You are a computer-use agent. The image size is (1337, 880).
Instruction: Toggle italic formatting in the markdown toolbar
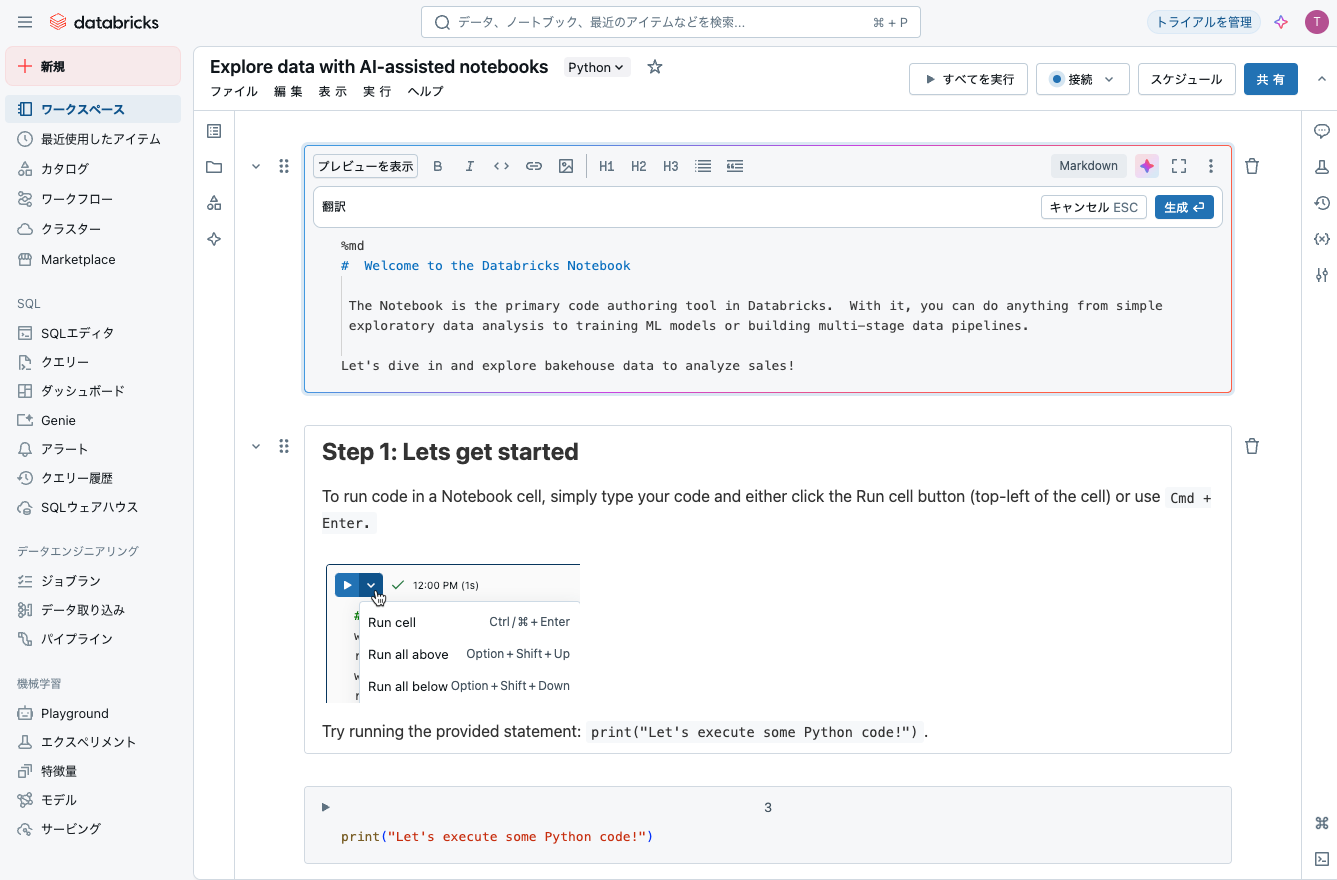469,166
